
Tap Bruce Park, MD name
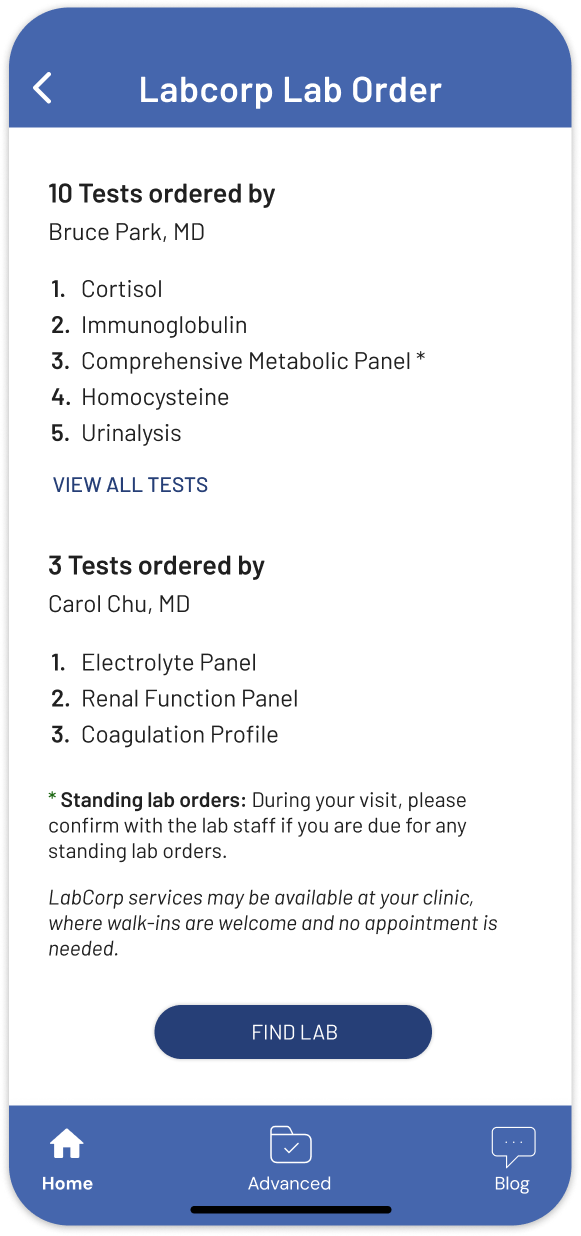point(127,233)
